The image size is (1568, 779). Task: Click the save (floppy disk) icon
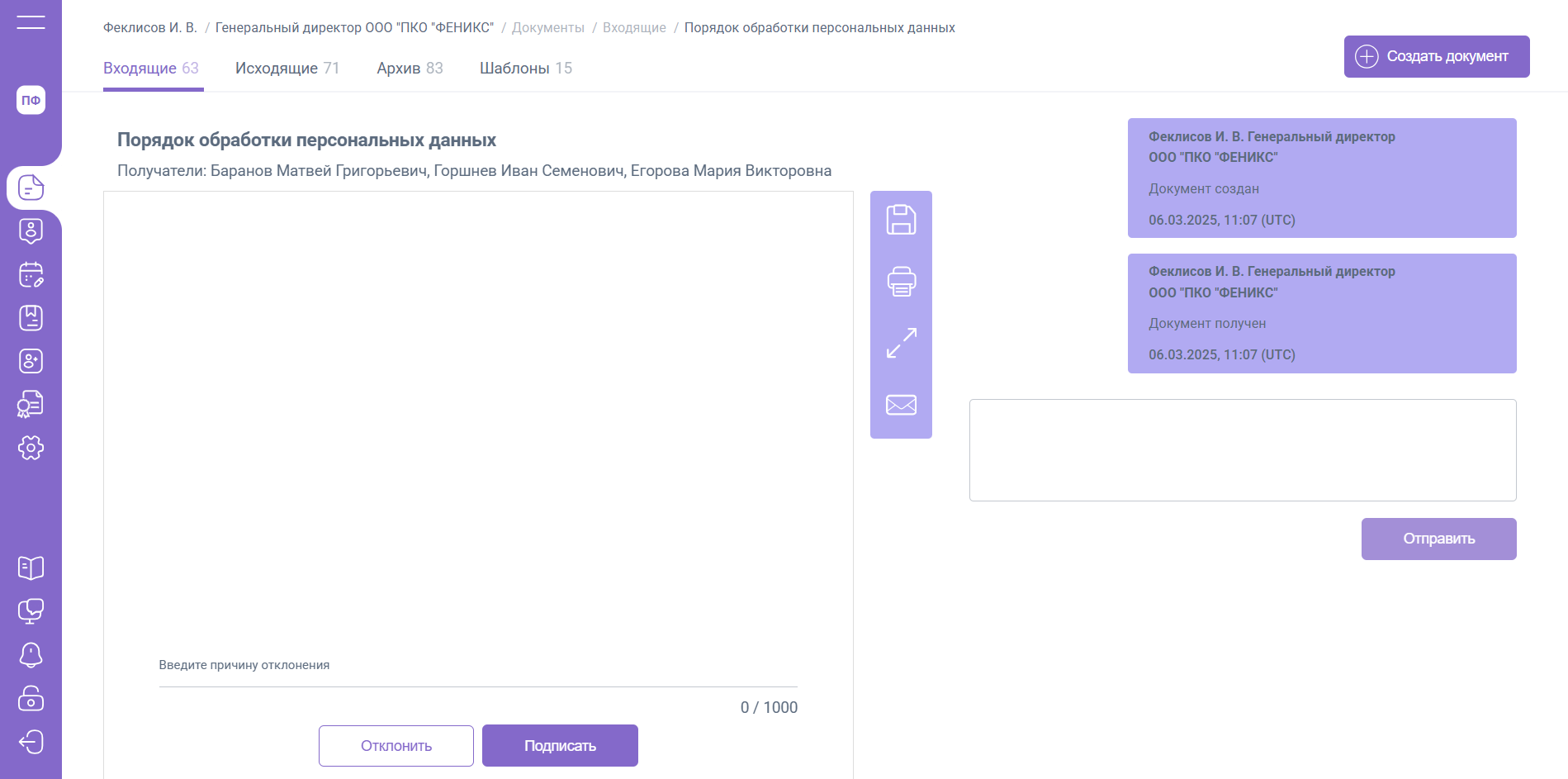(901, 220)
